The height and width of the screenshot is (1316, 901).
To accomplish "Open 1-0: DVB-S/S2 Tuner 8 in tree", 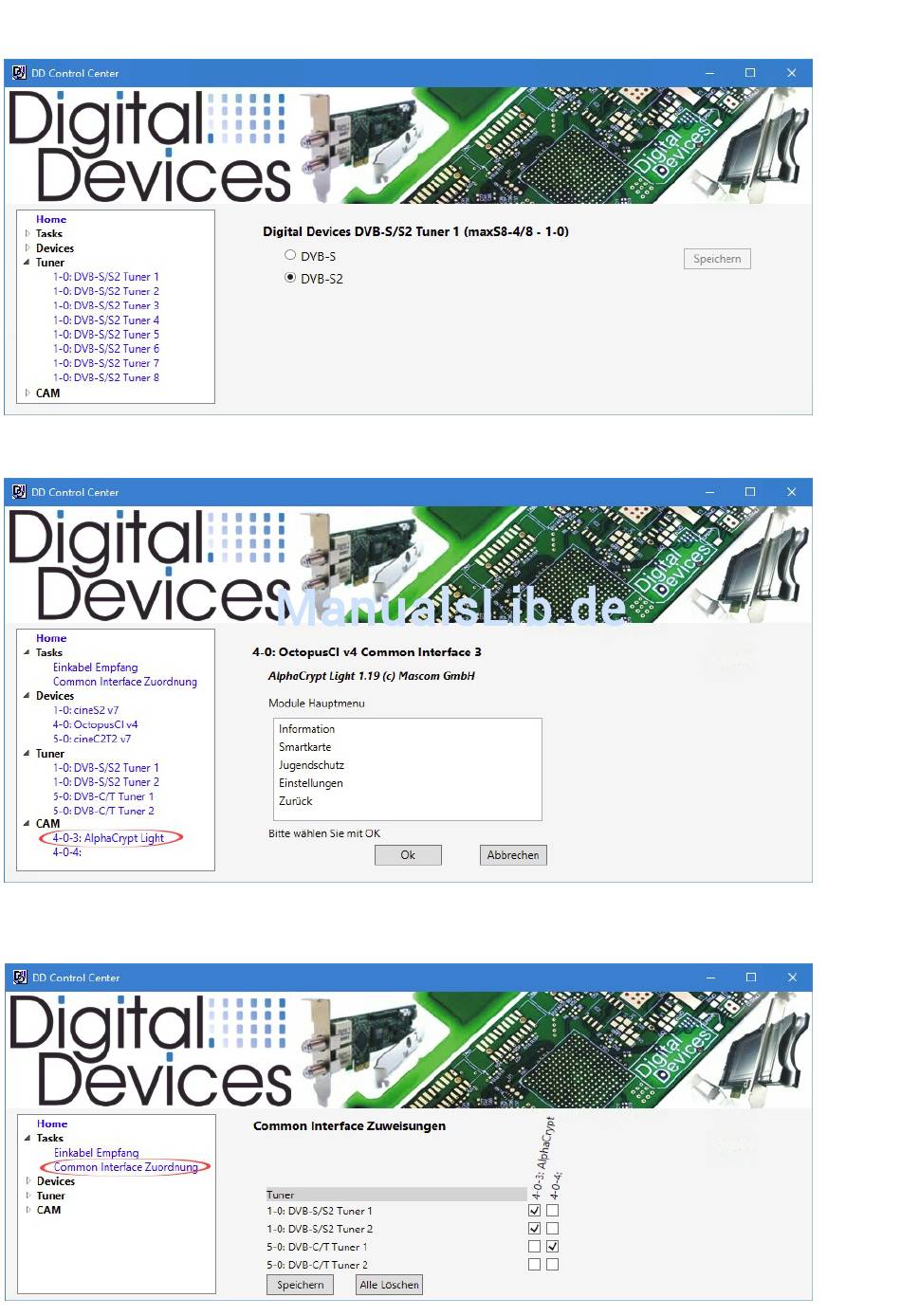I will pyautogui.click(x=106, y=377).
